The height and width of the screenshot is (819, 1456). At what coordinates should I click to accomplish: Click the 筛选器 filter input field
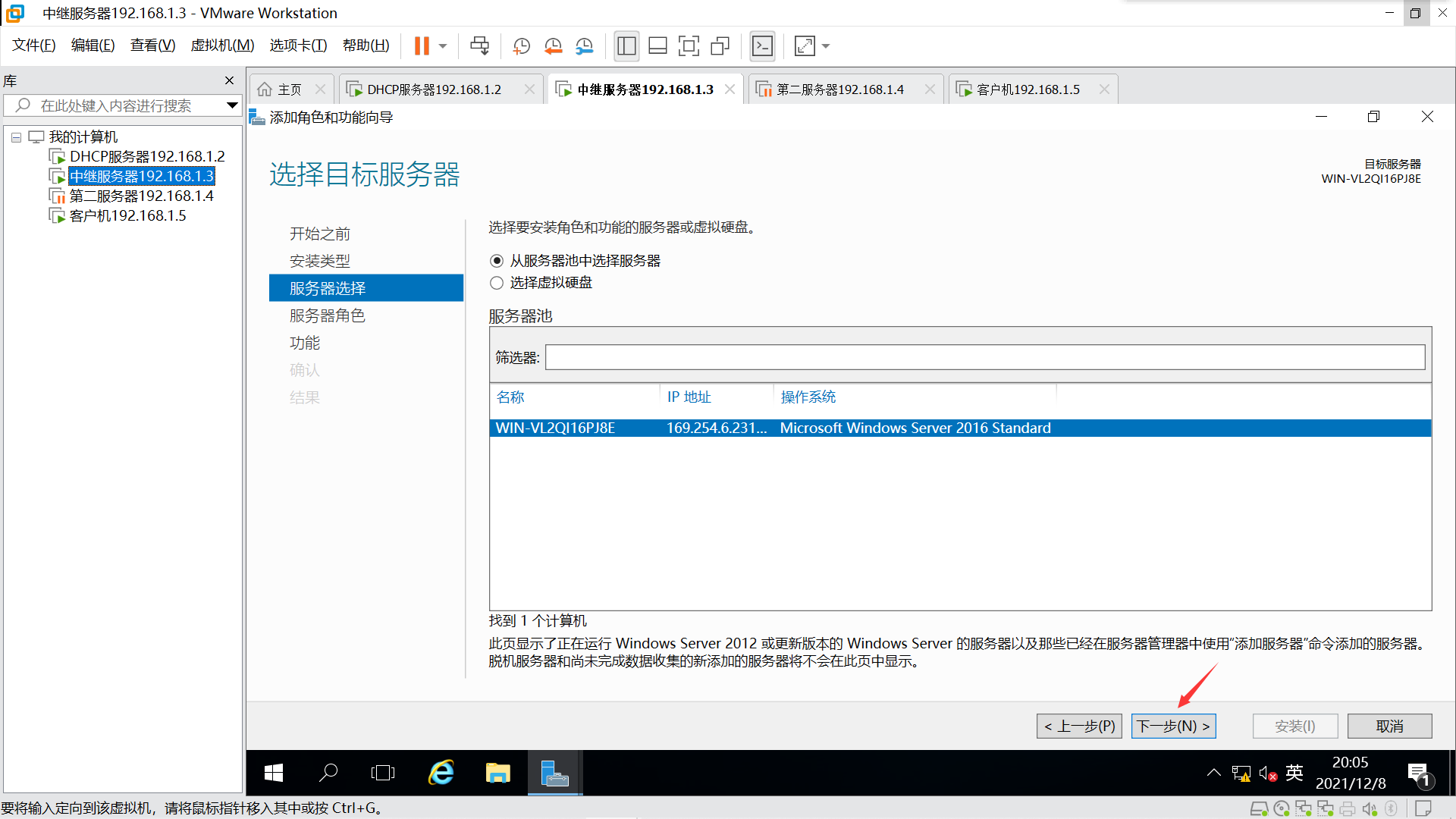[984, 357]
